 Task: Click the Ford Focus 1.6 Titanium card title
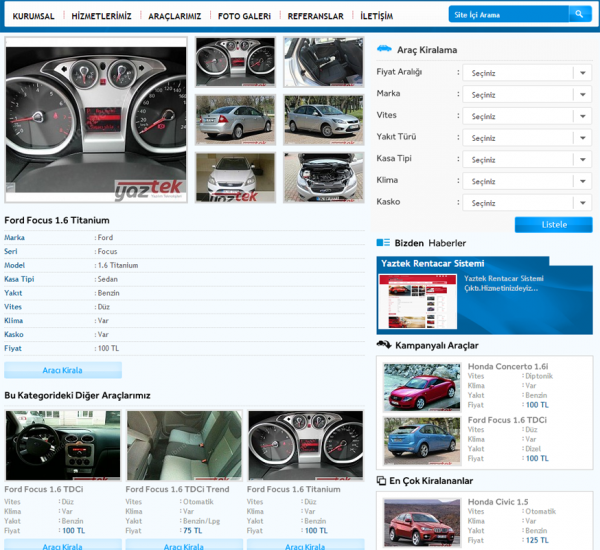293,489
